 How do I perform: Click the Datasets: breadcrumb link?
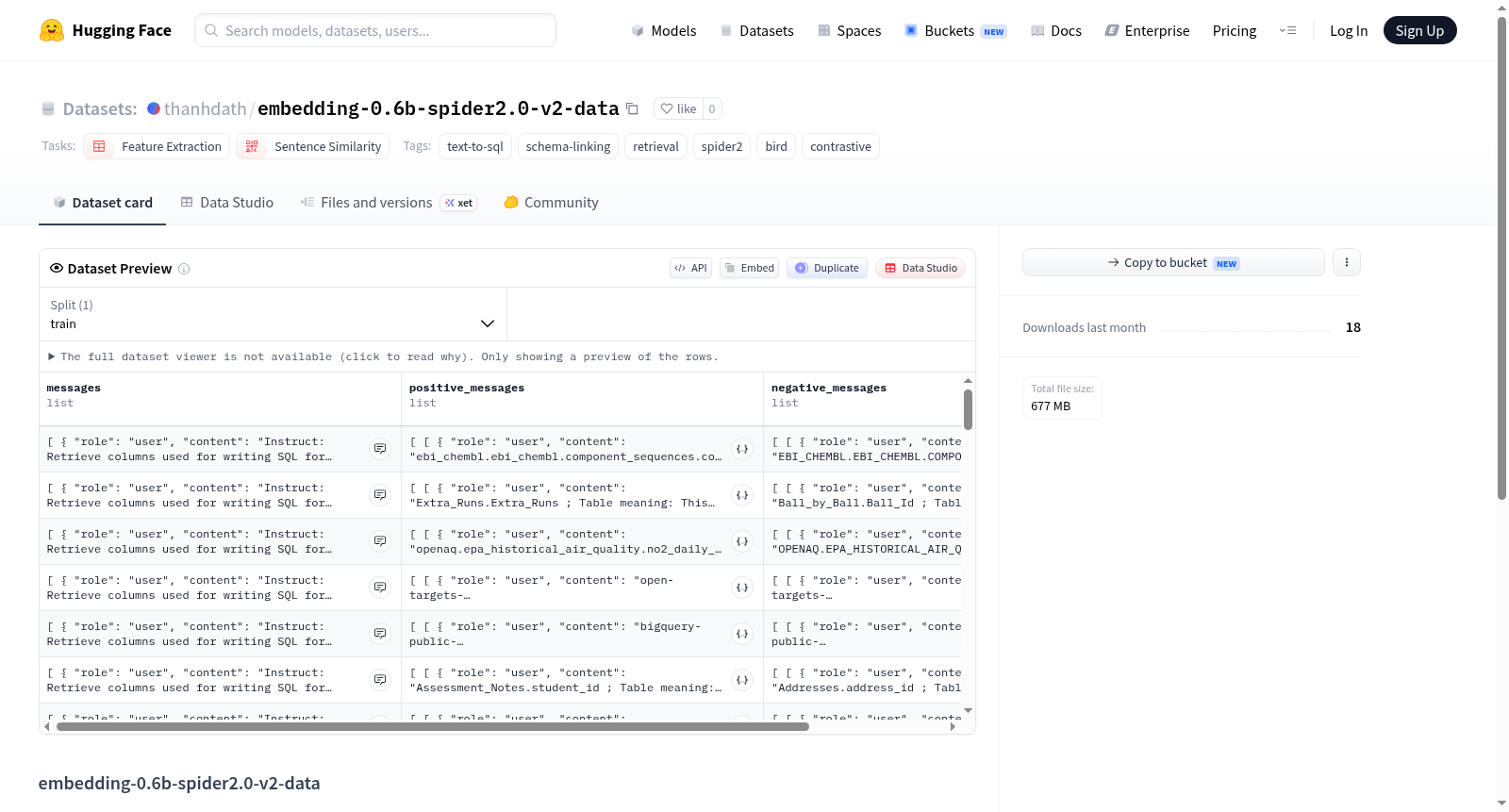click(99, 109)
